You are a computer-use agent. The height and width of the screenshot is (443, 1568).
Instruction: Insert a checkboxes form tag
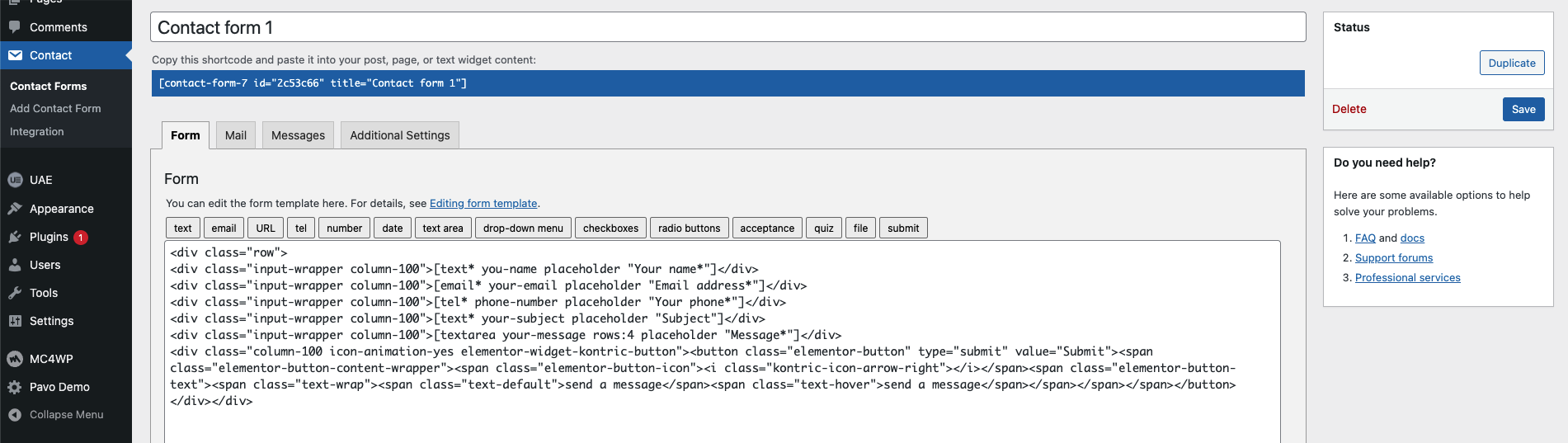click(610, 229)
